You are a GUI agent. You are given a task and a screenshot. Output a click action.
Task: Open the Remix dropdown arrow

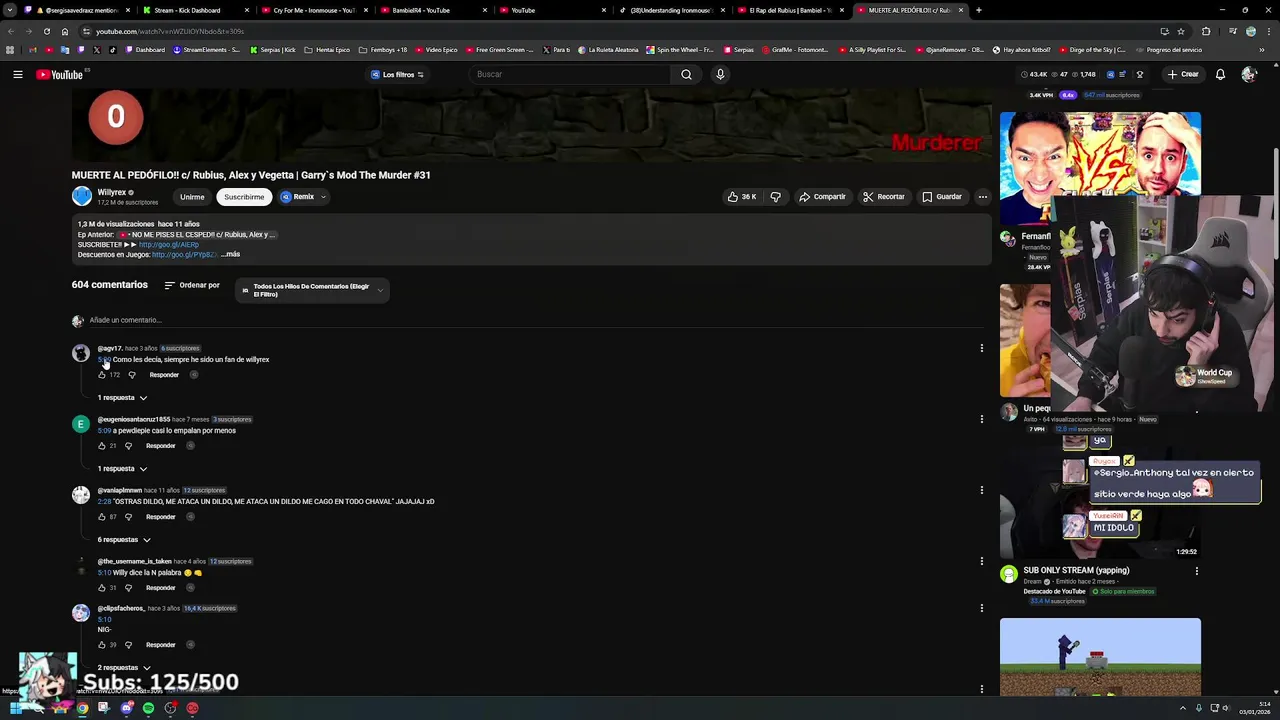pos(323,197)
